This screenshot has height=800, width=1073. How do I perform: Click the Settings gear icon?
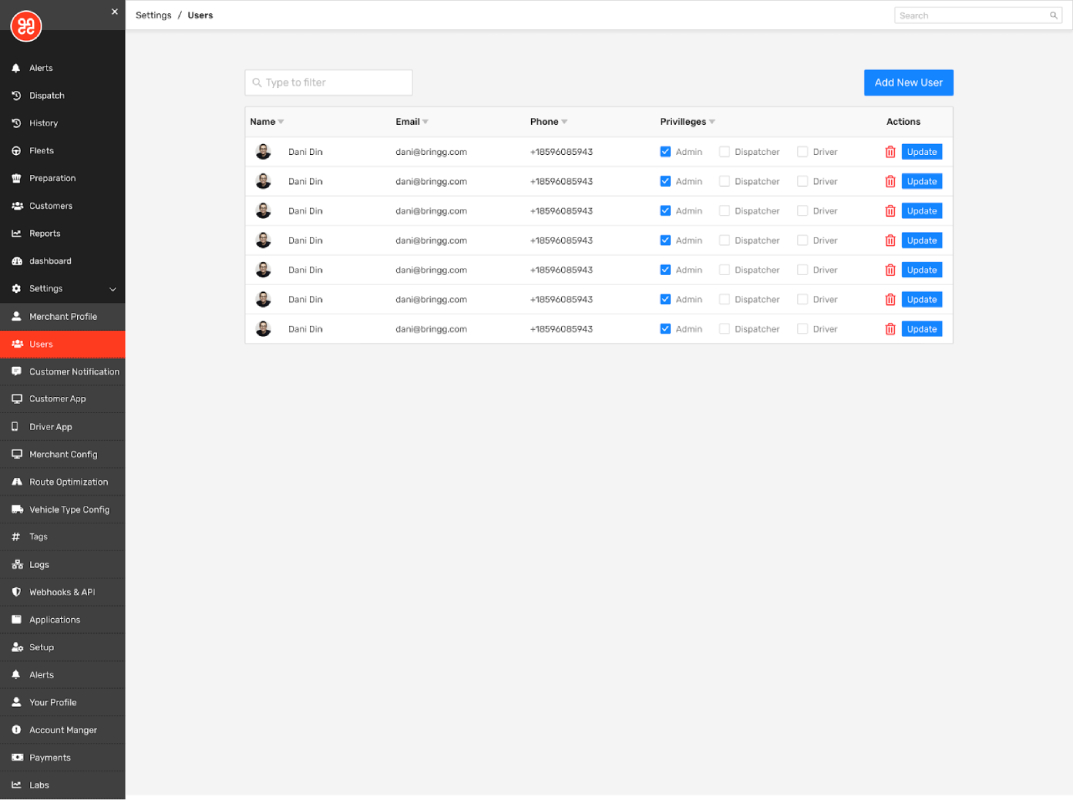(x=16, y=289)
